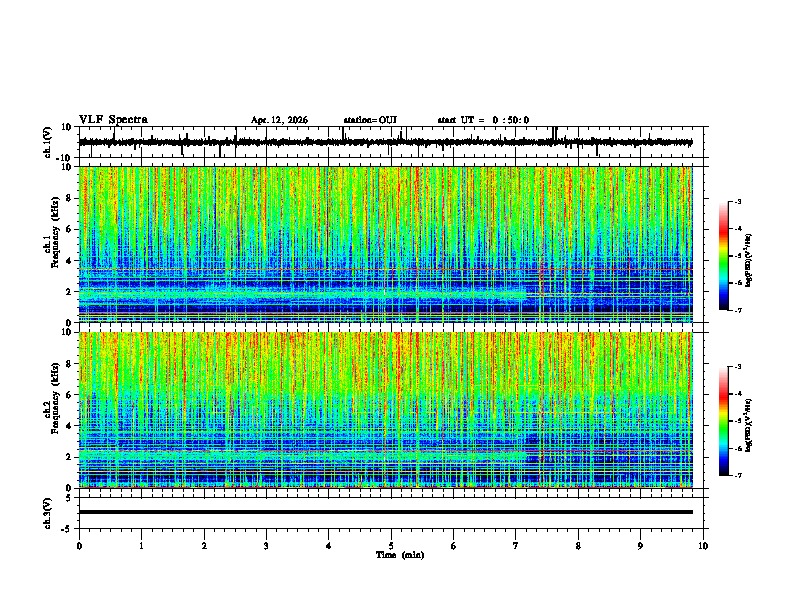Viewport: 792px width, 612px height.
Task: Click the ch.3 flat black signal line
Action: pos(385,512)
